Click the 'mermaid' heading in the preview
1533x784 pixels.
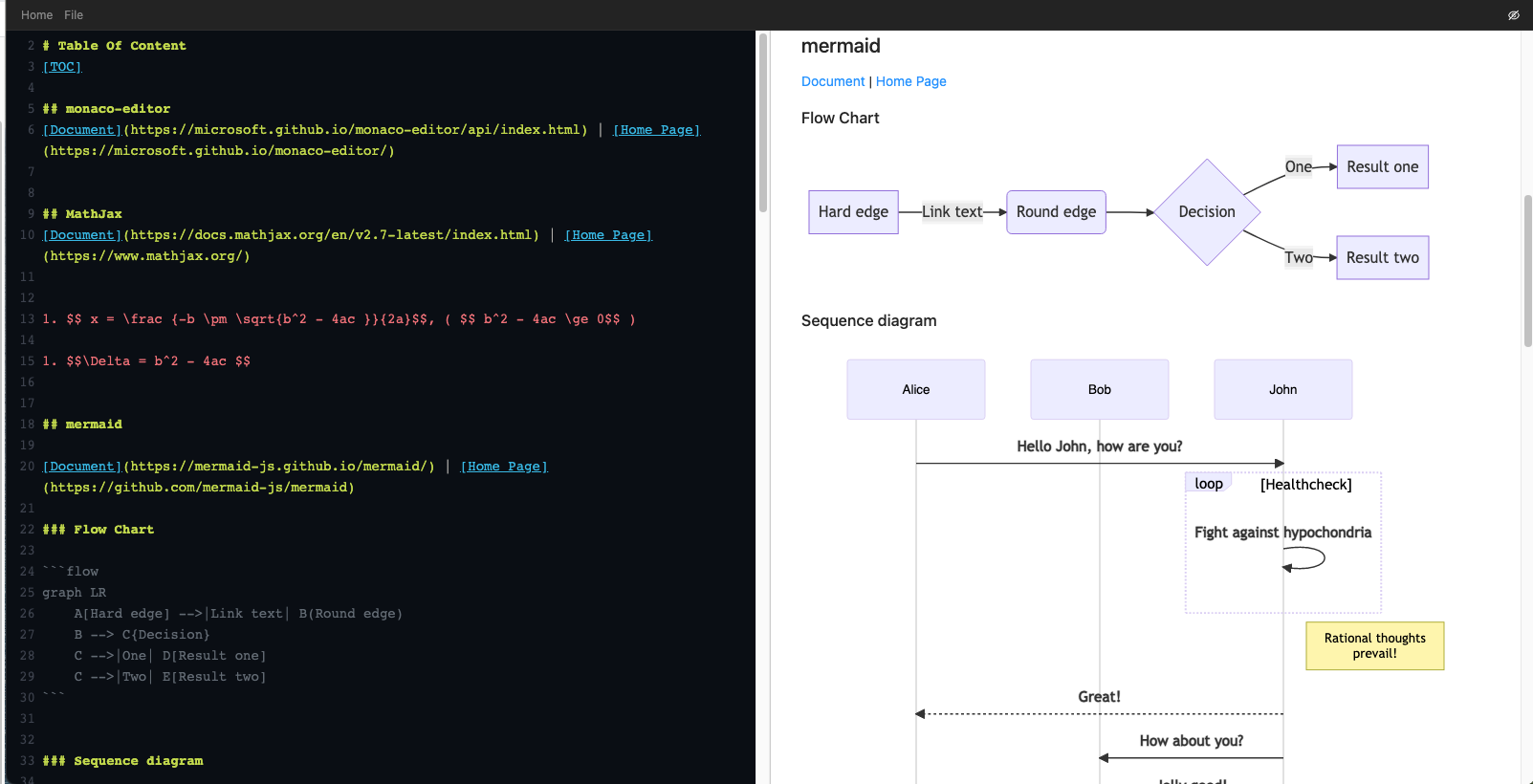click(841, 46)
